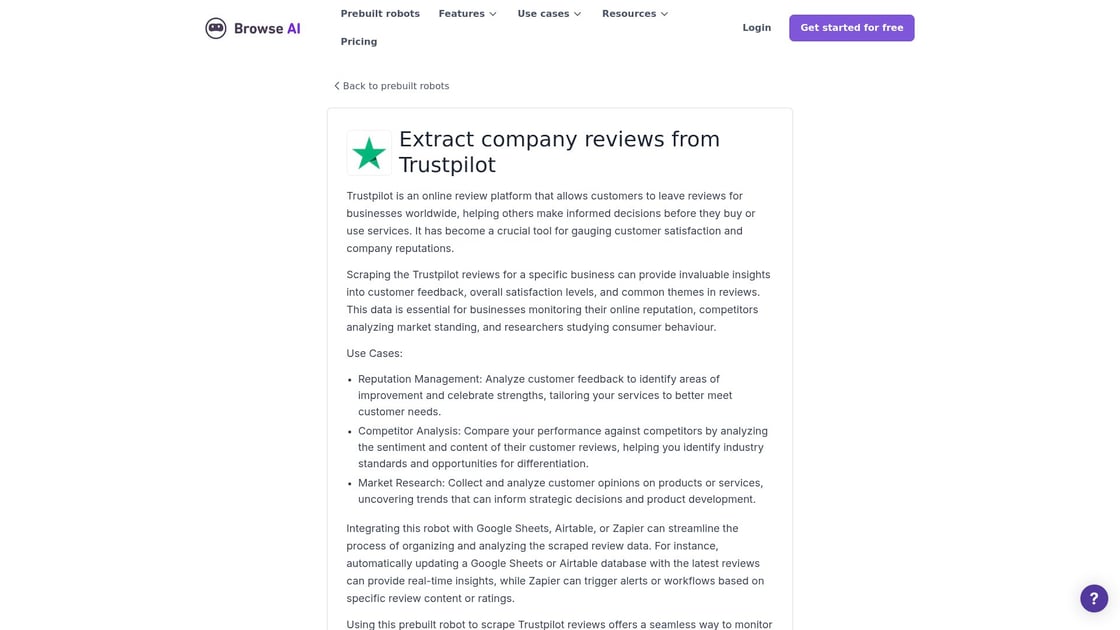
Task: Click the Trustpilot green star icon
Action: 369,153
